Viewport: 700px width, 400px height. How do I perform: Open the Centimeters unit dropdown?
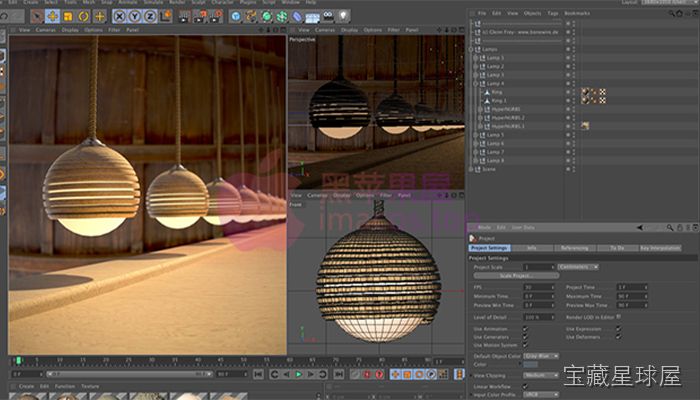click(x=578, y=267)
